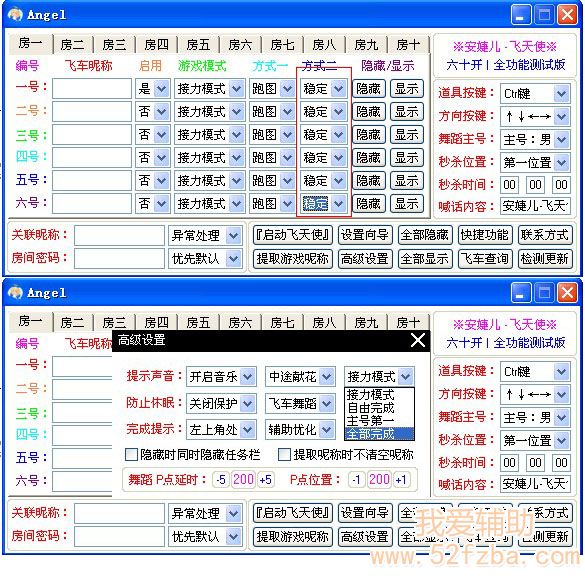Image resolution: width=585 pixels, height=580 pixels.
Task: Click 显示 button for 六号 row
Action: [407, 204]
